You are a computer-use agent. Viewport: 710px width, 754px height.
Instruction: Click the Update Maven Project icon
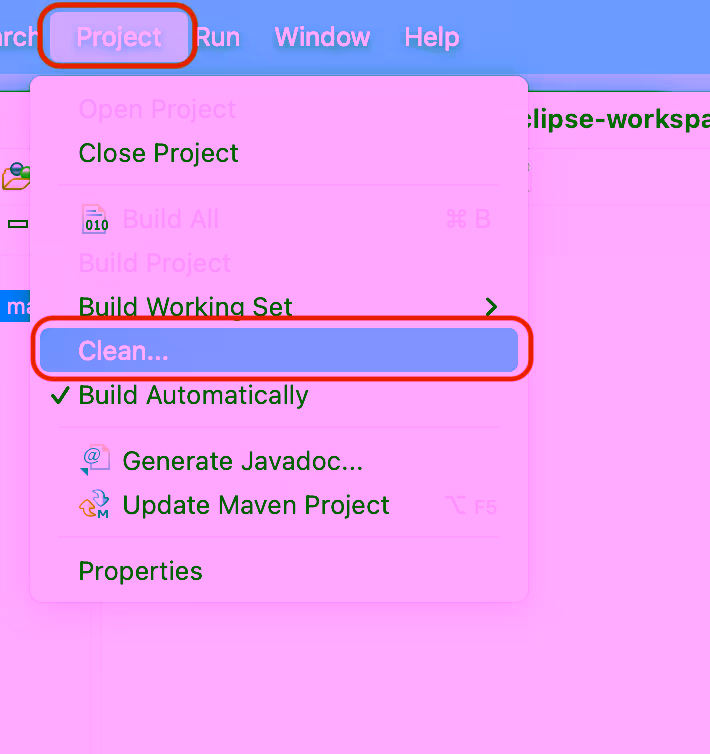coord(95,505)
